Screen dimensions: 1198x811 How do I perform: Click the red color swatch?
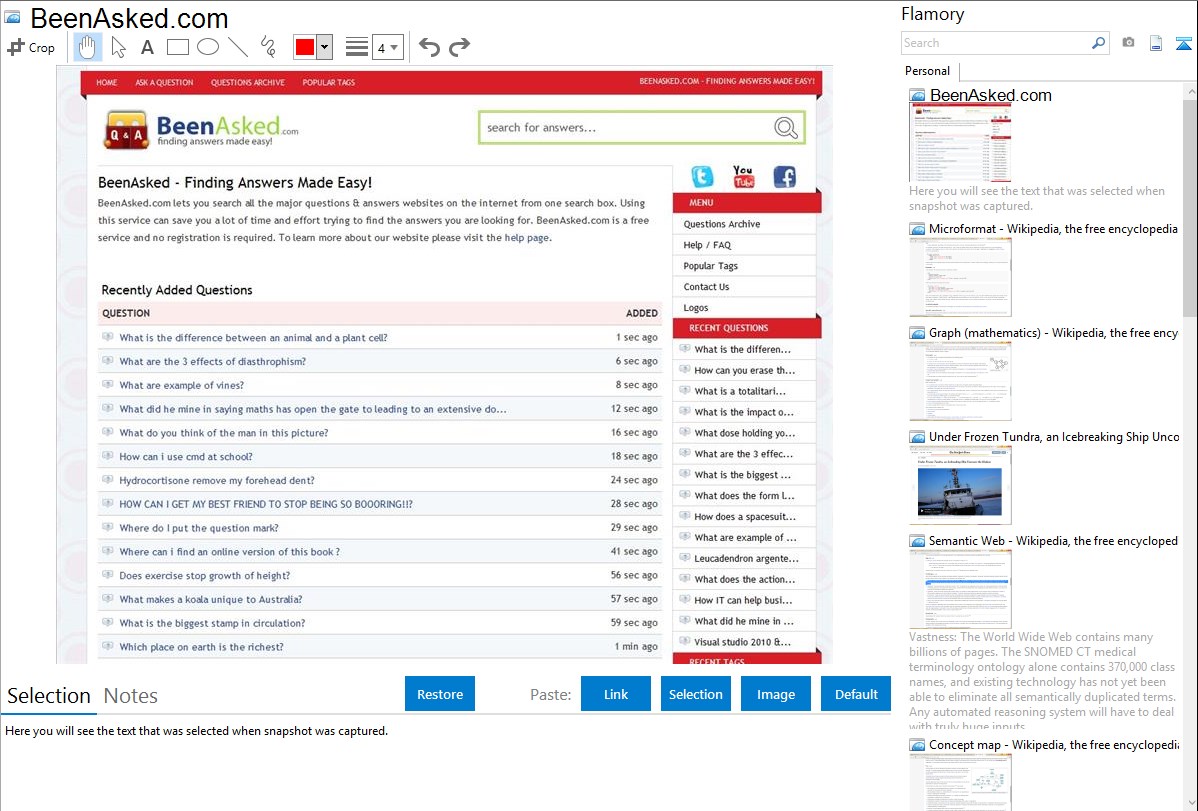point(305,47)
